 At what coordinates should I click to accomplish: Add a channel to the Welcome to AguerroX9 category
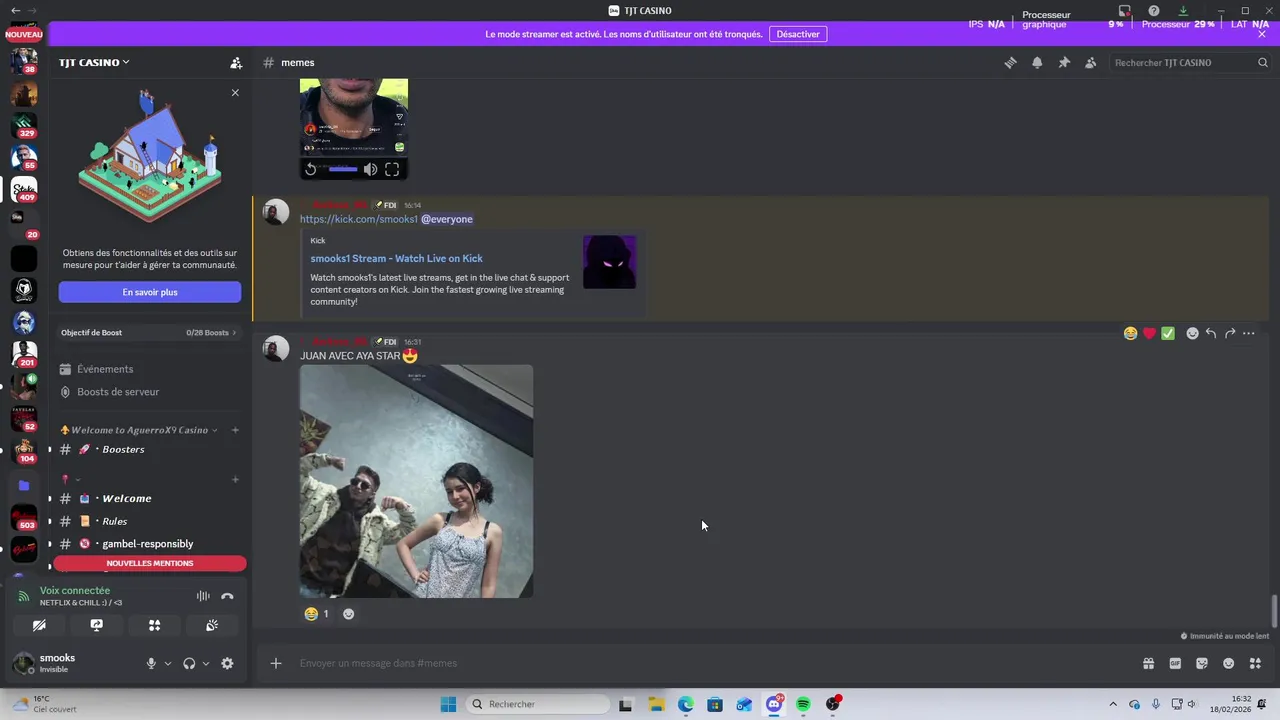point(235,430)
